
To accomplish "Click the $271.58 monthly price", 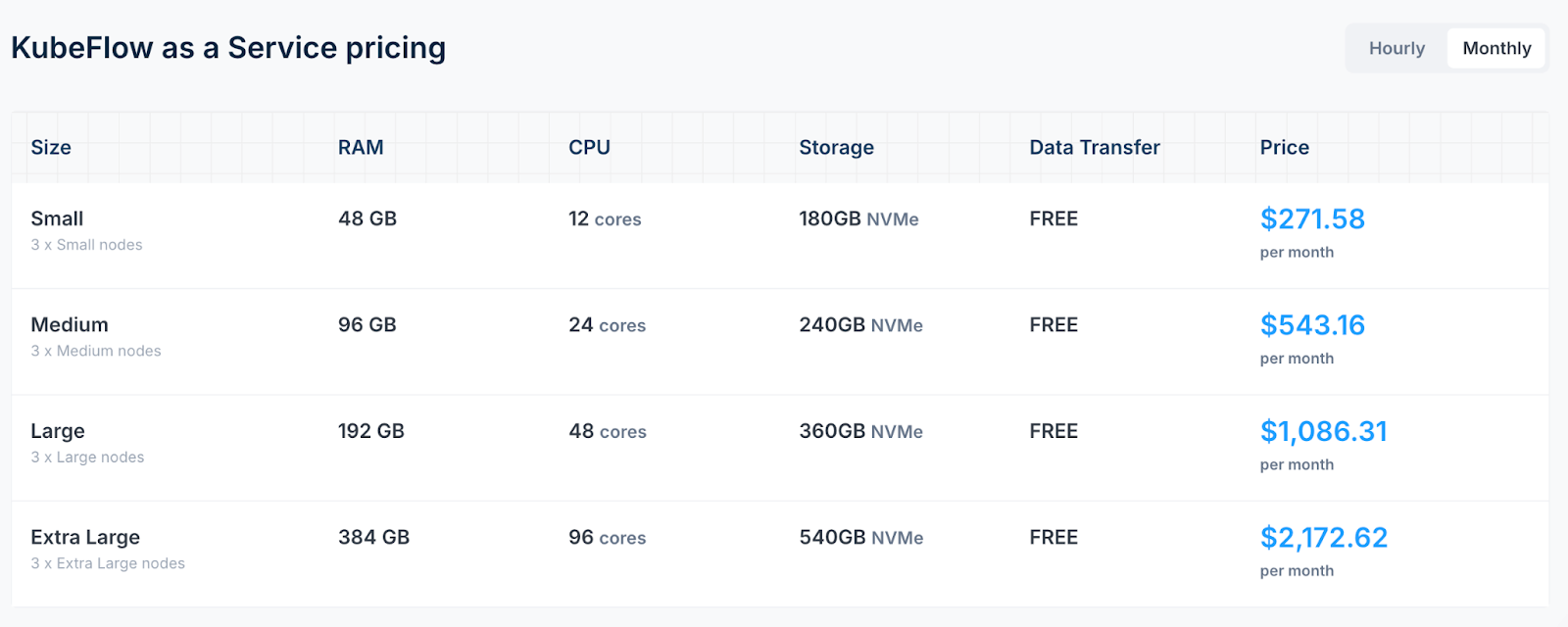I will 1312,218.
